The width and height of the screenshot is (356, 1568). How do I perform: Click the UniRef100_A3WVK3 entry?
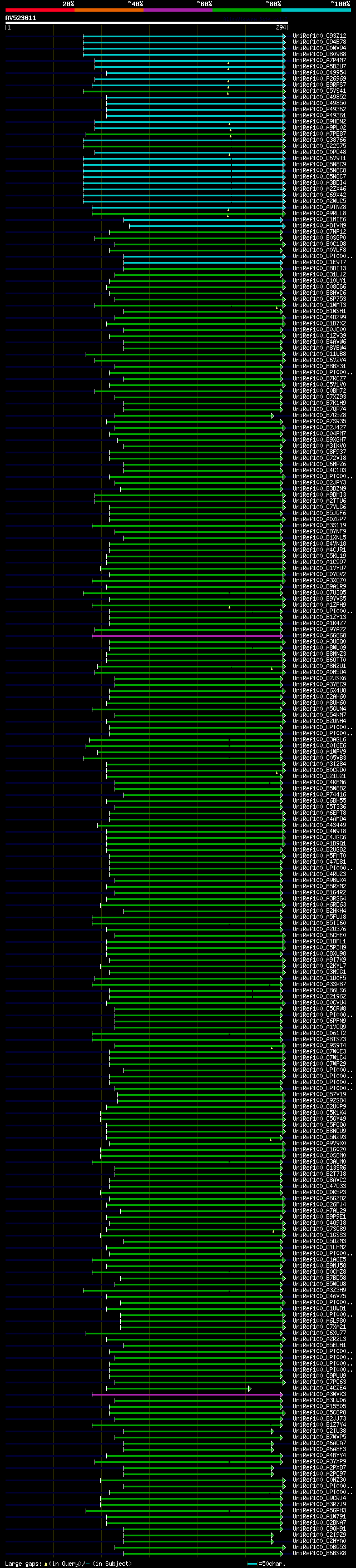click(x=319, y=1394)
